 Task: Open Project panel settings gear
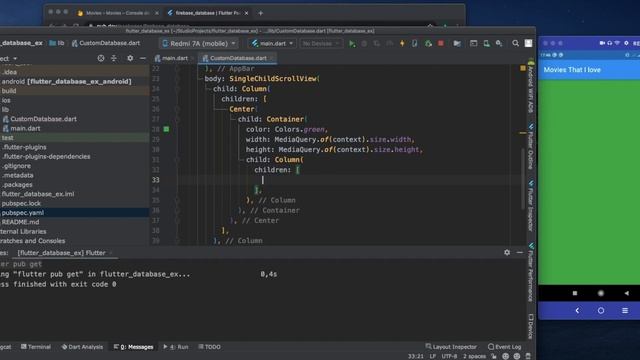[x=130, y=58]
